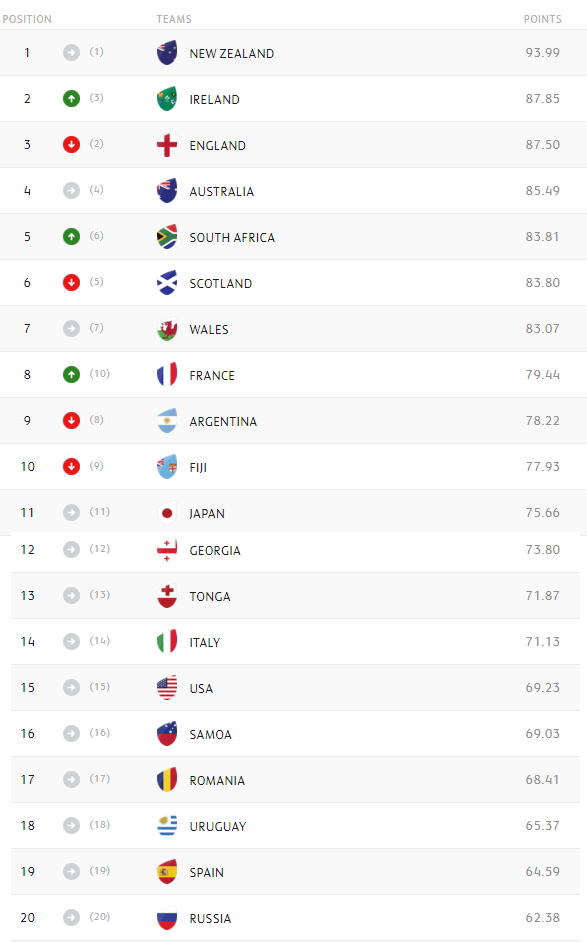Open the ROMANIA team link
This screenshot has height=942, width=587.
click(x=217, y=780)
